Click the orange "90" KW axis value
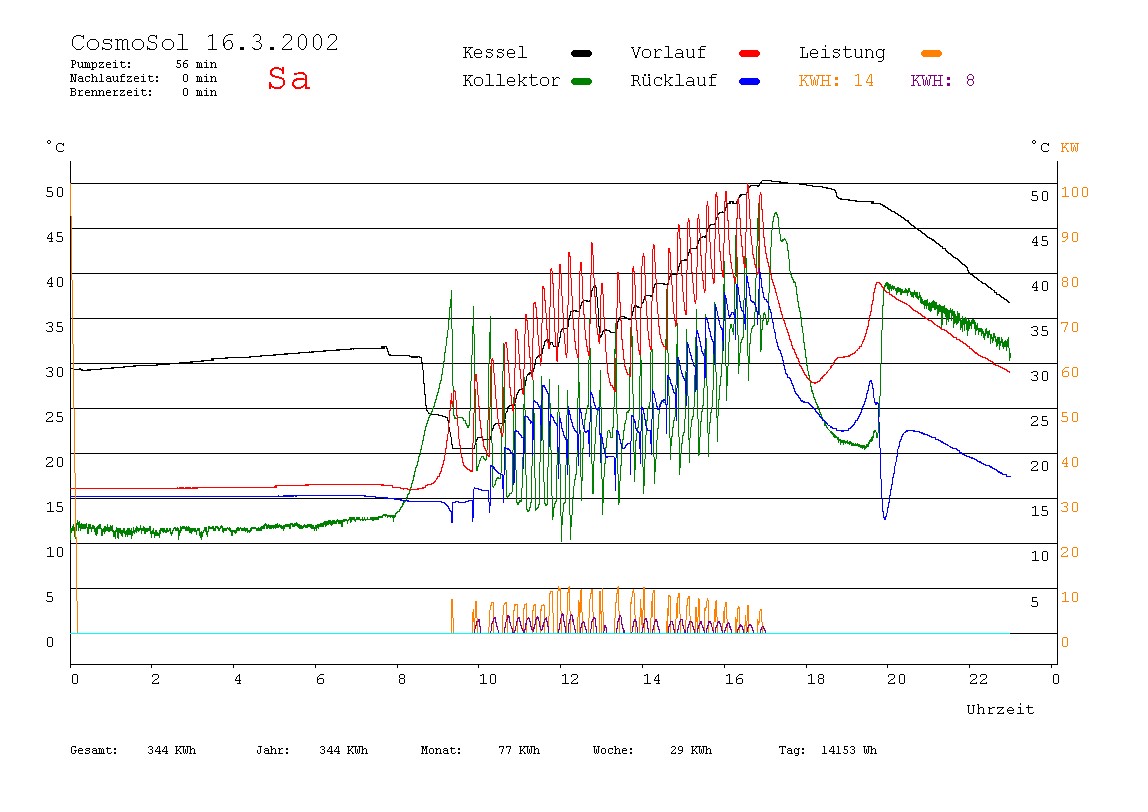 [1070, 237]
